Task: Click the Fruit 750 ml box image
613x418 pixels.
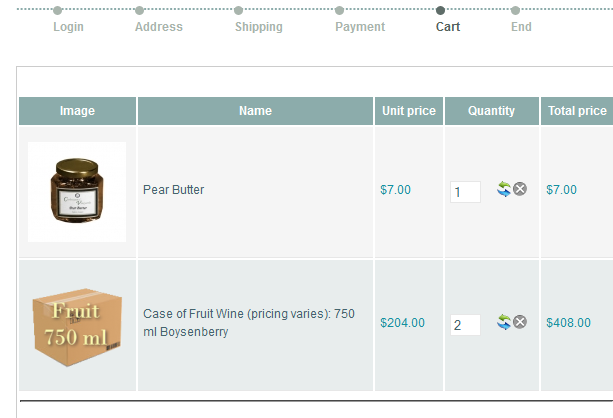Action: coord(77,325)
